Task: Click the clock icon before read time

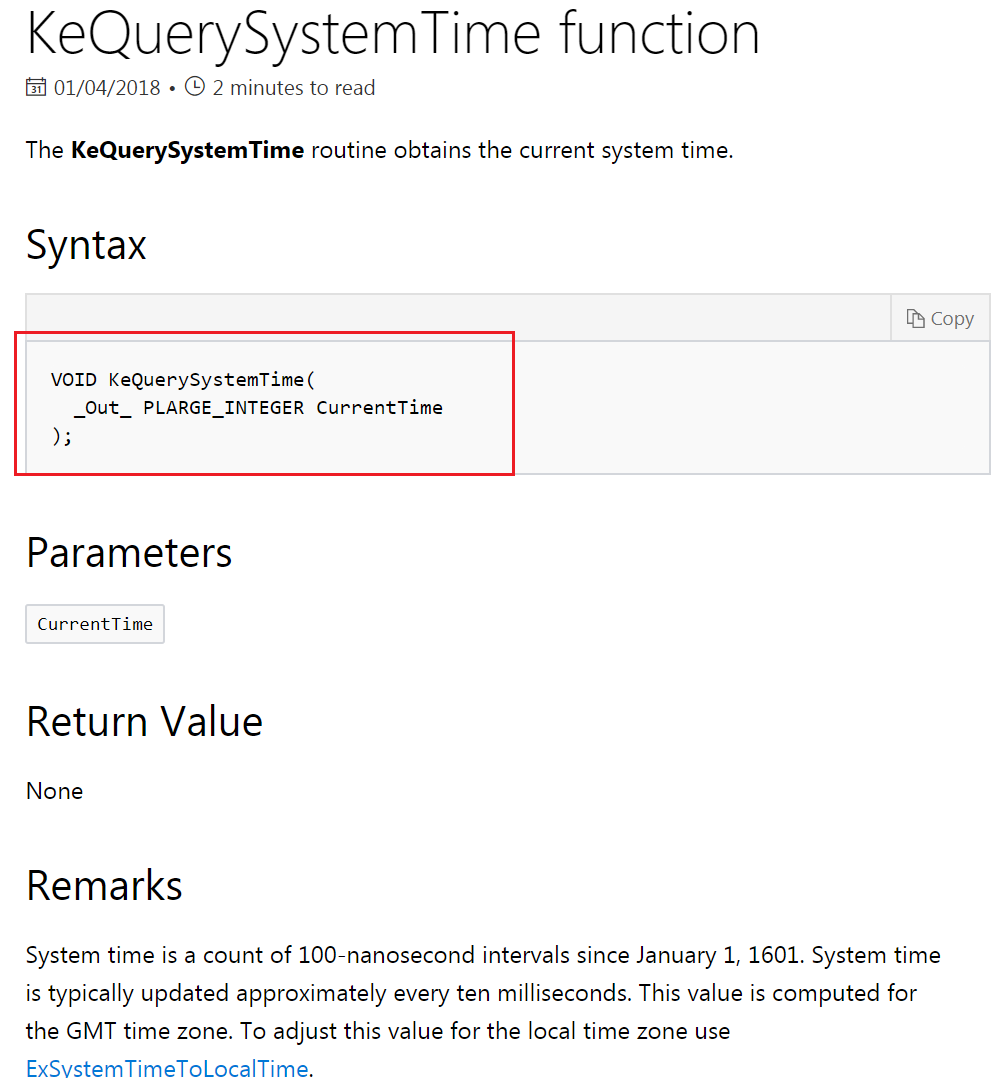Action: coord(195,87)
